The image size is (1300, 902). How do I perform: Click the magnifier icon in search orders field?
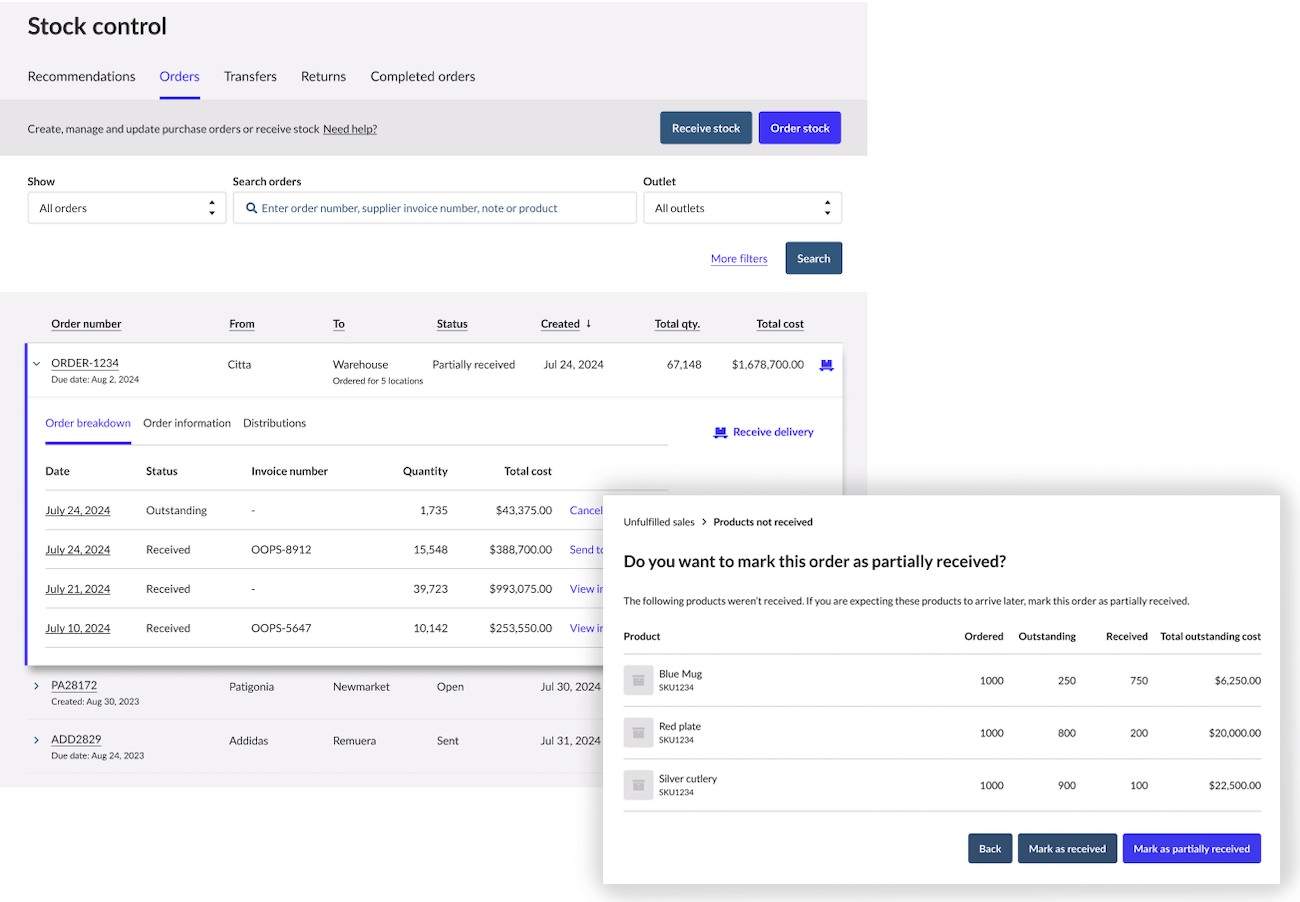[249, 208]
